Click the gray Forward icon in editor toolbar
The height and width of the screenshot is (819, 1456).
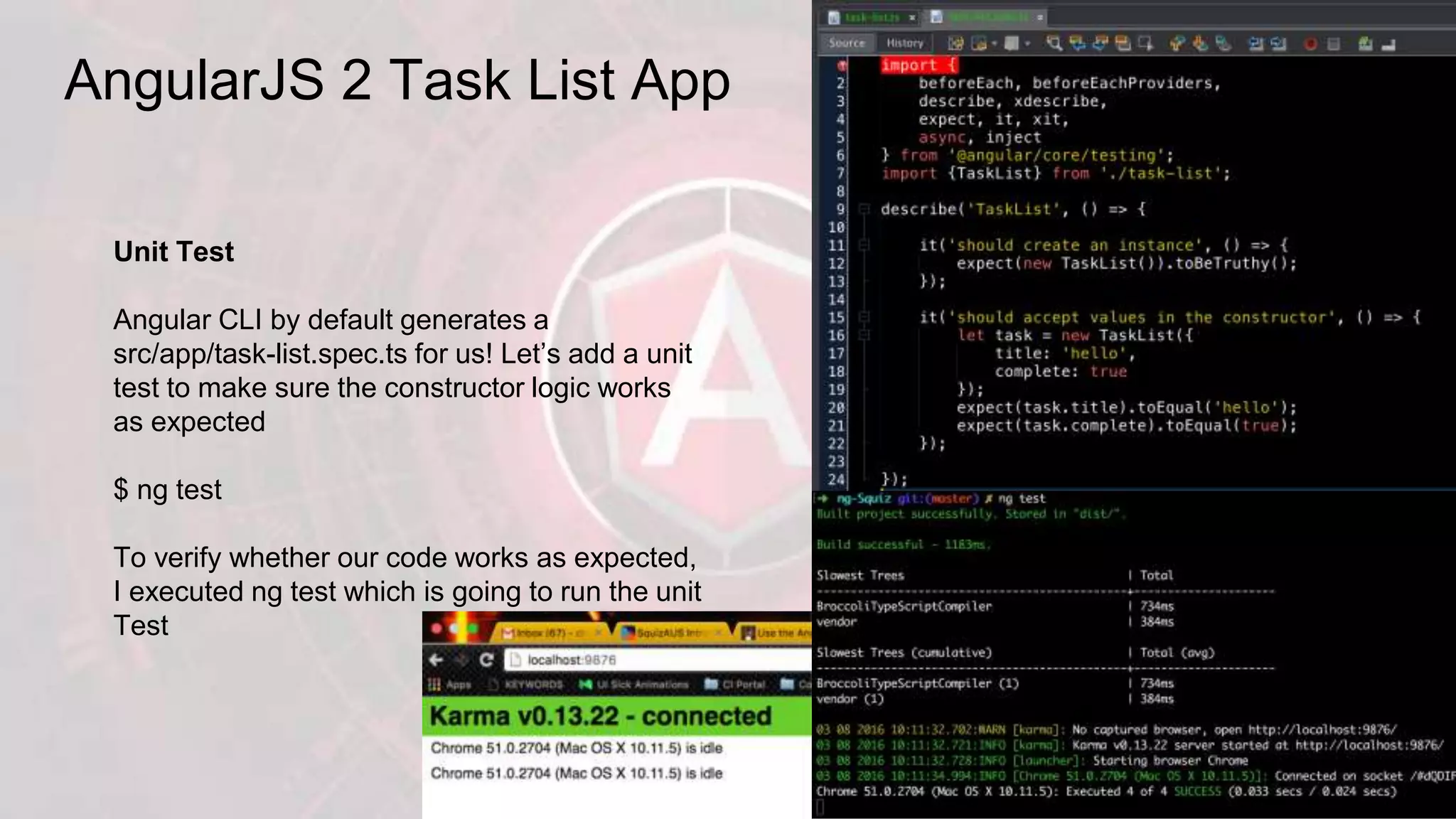click(x=1012, y=43)
